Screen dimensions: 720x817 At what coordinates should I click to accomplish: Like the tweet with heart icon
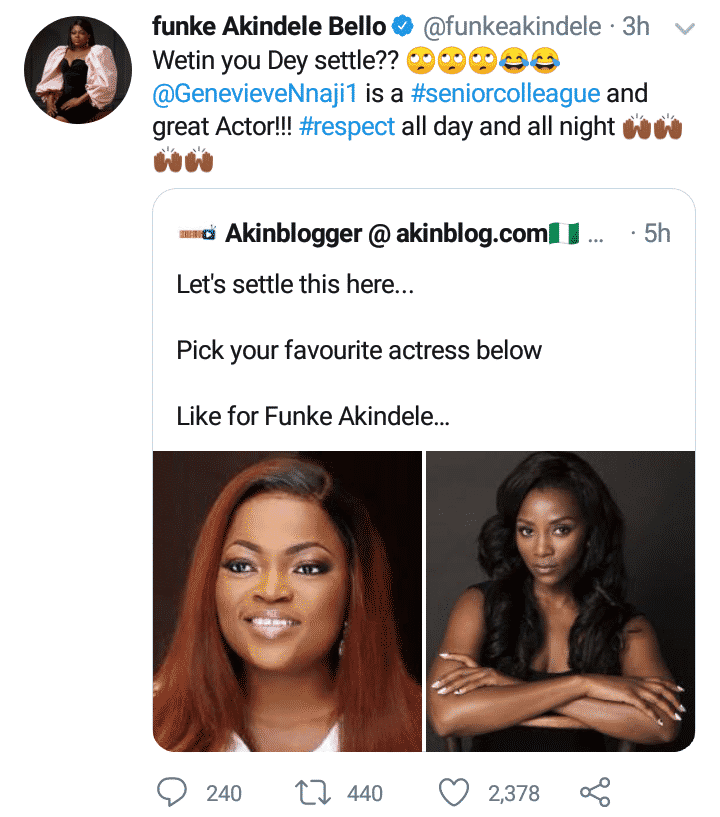(455, 792)
